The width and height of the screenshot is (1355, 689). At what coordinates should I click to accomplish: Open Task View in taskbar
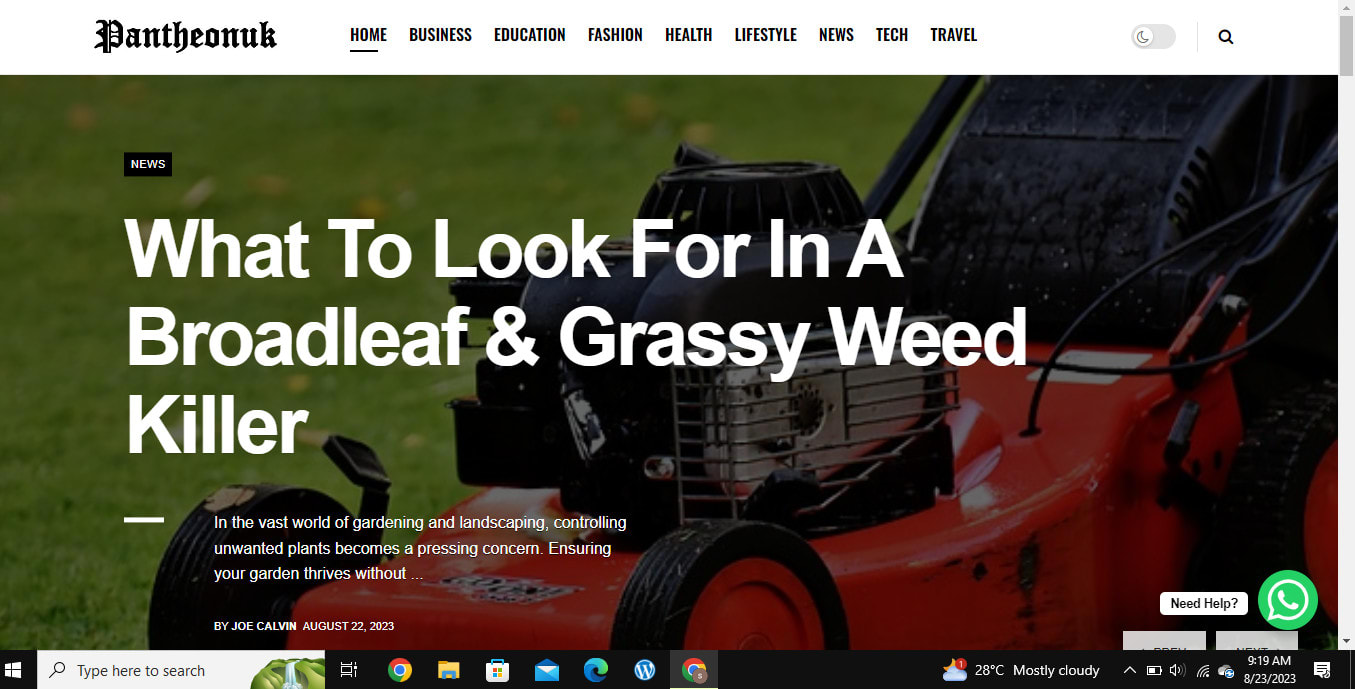click(x=349, y=670)
